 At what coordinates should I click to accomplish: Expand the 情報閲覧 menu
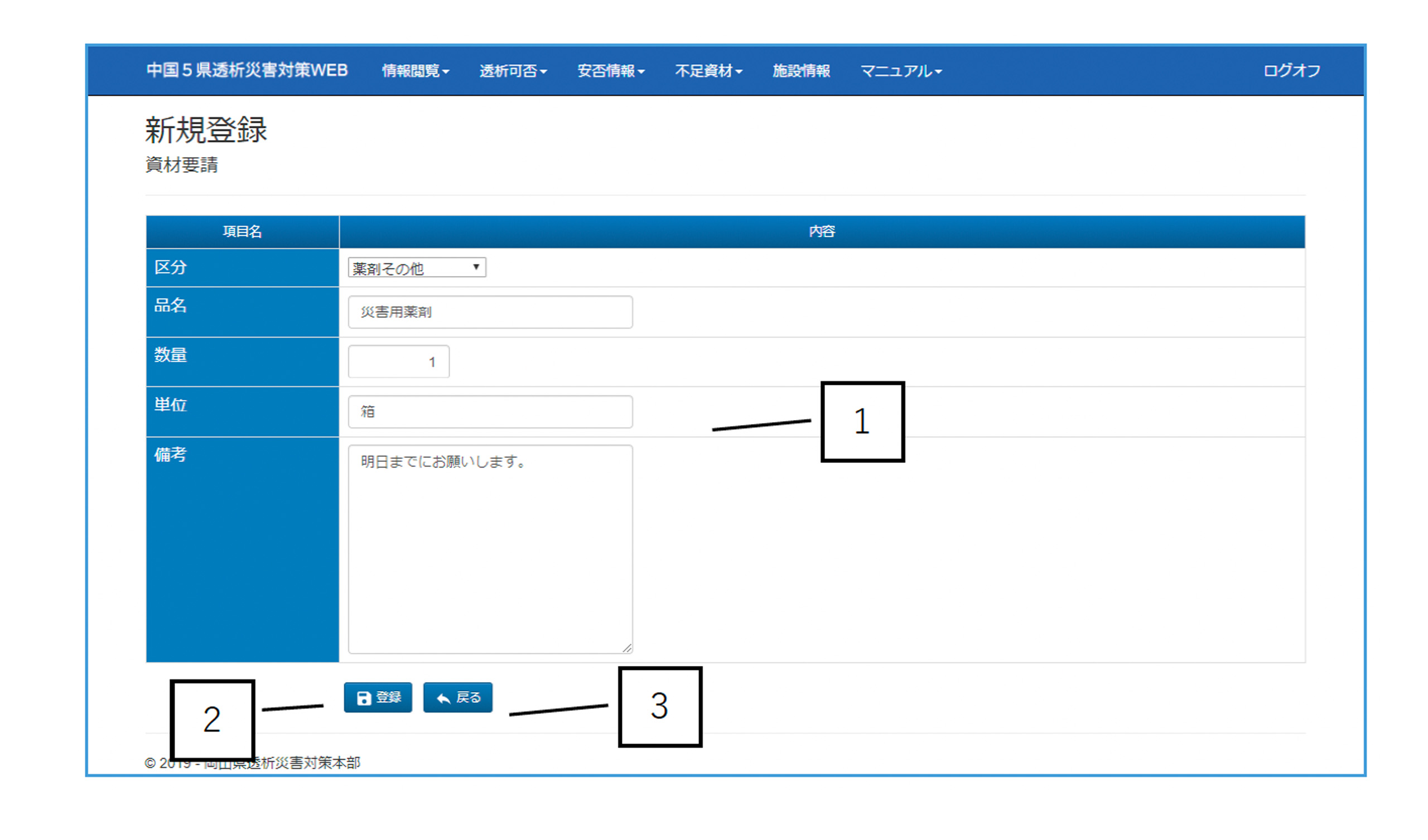coord(416,71)
